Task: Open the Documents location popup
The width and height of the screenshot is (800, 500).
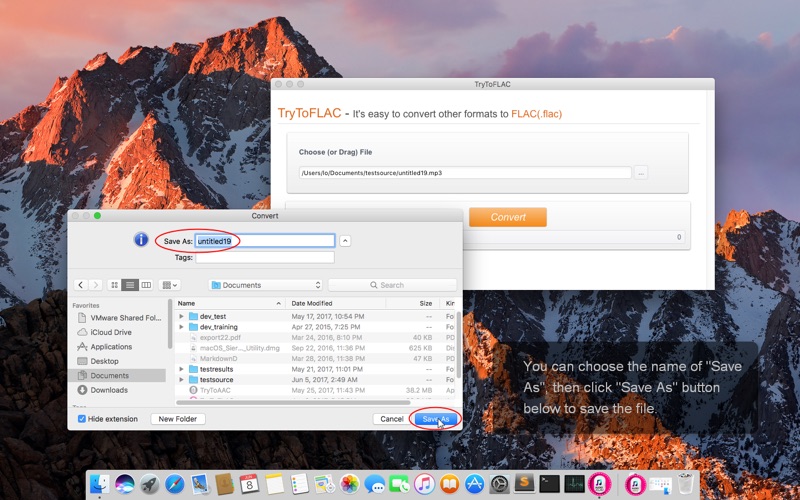Action: point(266,285)
